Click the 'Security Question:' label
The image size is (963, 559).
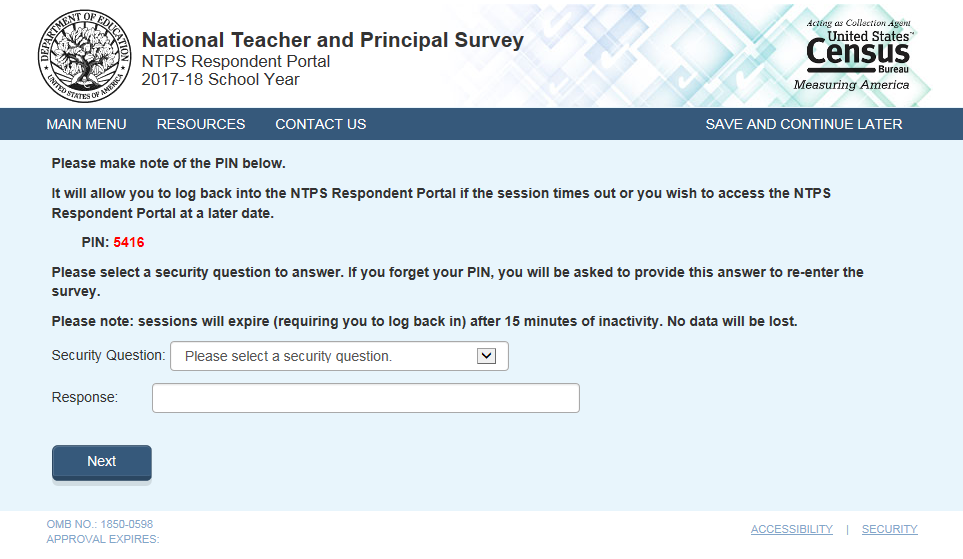click(108, 355)
